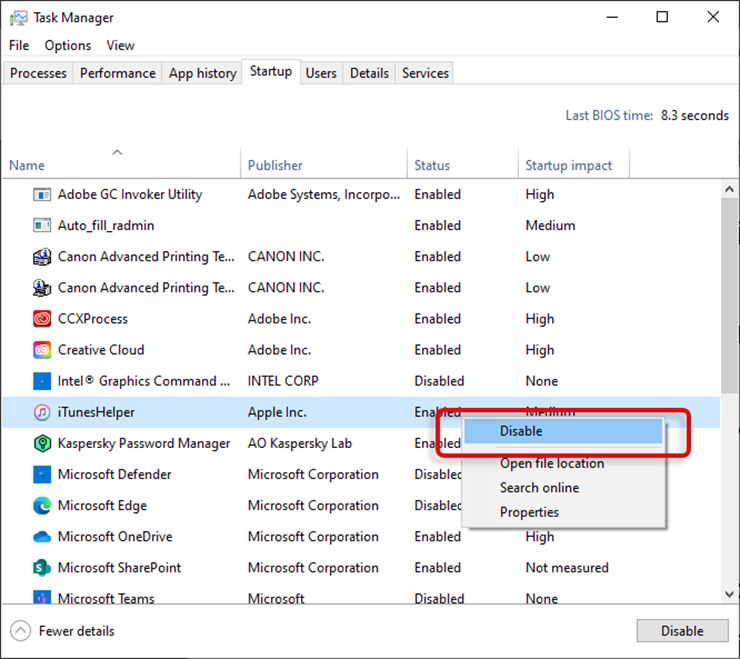Click the Auto_fill_radmin row icon
Image resolution: width=740 pixels, height=659 pixels.
(42, 226)
